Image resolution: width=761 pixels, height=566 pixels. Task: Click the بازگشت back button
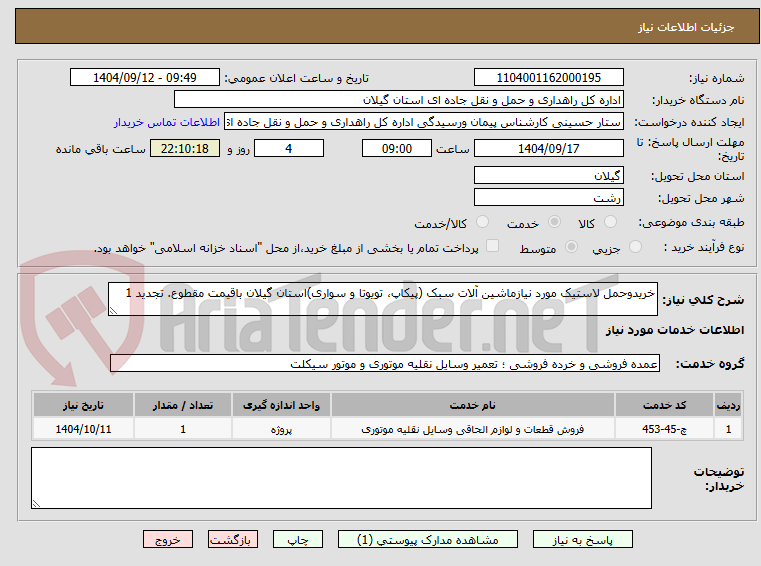tap(232, 539)
